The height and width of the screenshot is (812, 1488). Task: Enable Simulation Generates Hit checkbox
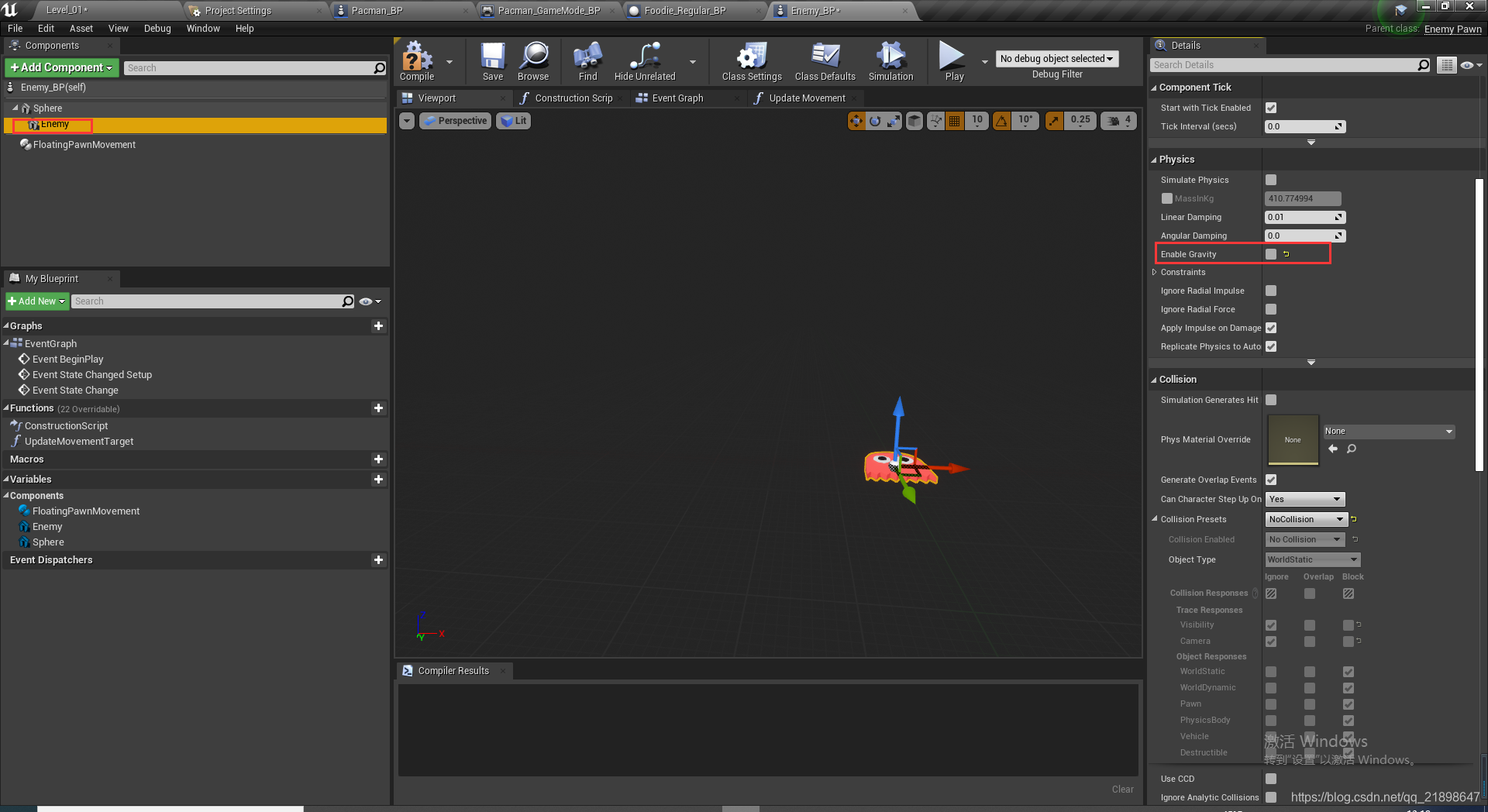point(1271,400)
